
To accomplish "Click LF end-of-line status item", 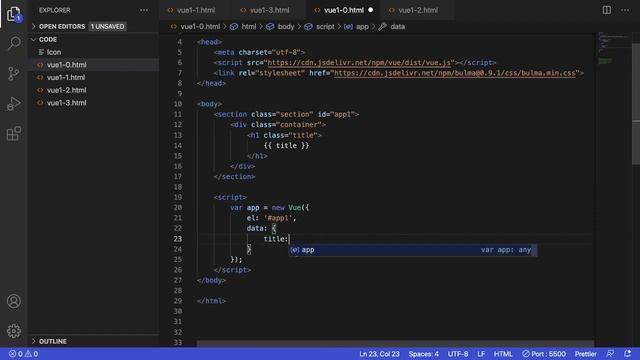I will (x=481, y=354).
